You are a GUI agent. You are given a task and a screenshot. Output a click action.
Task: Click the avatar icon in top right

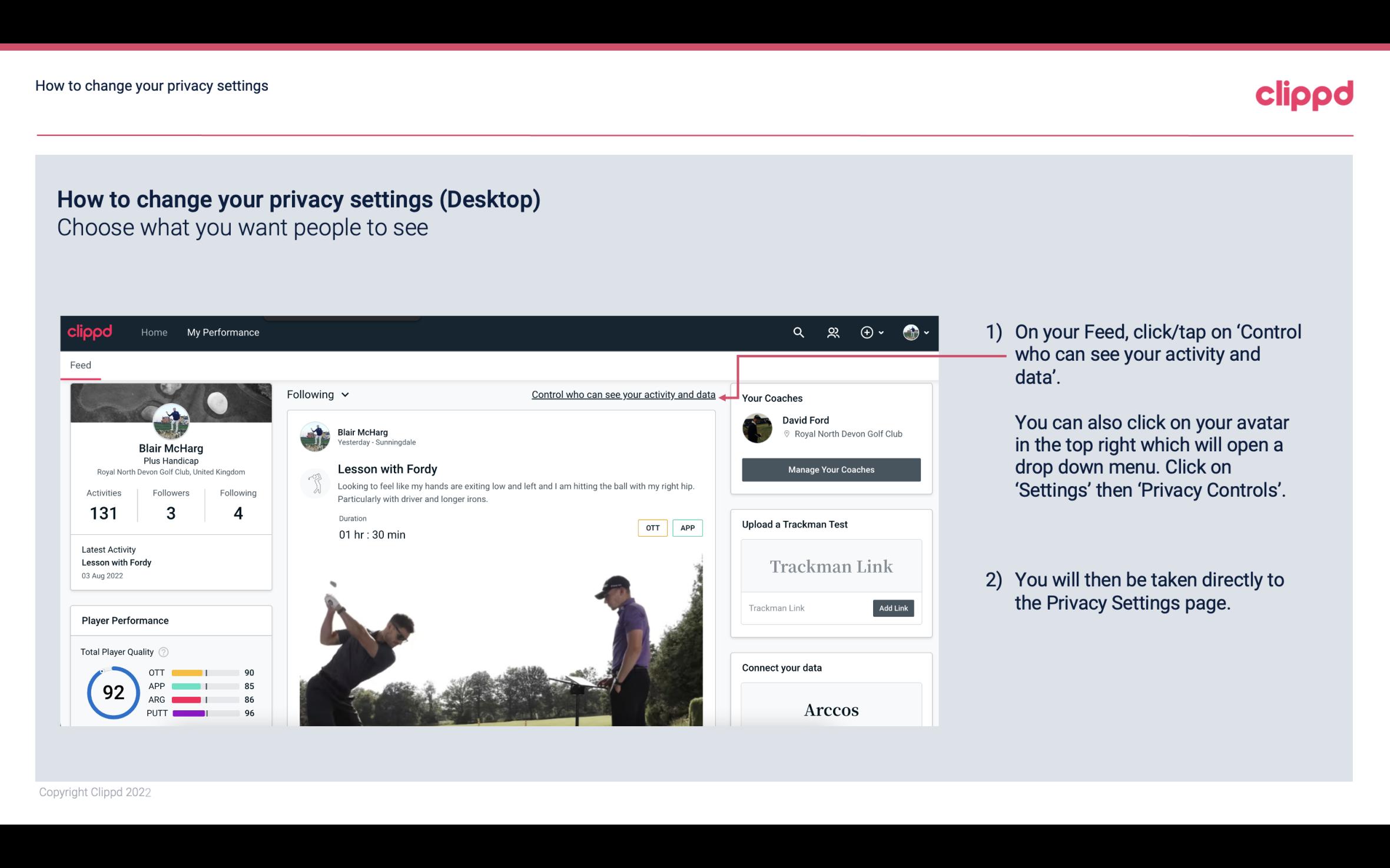(x=910, y=332)
